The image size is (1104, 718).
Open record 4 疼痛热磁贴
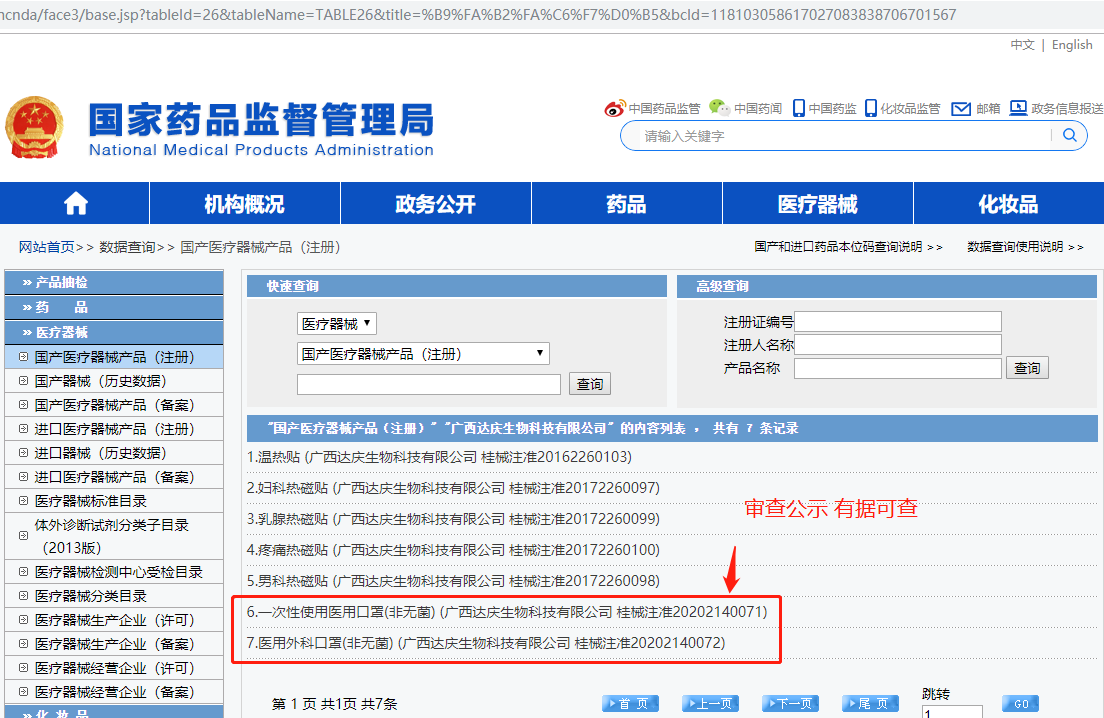pyautogui.click(x=453, y=550)
